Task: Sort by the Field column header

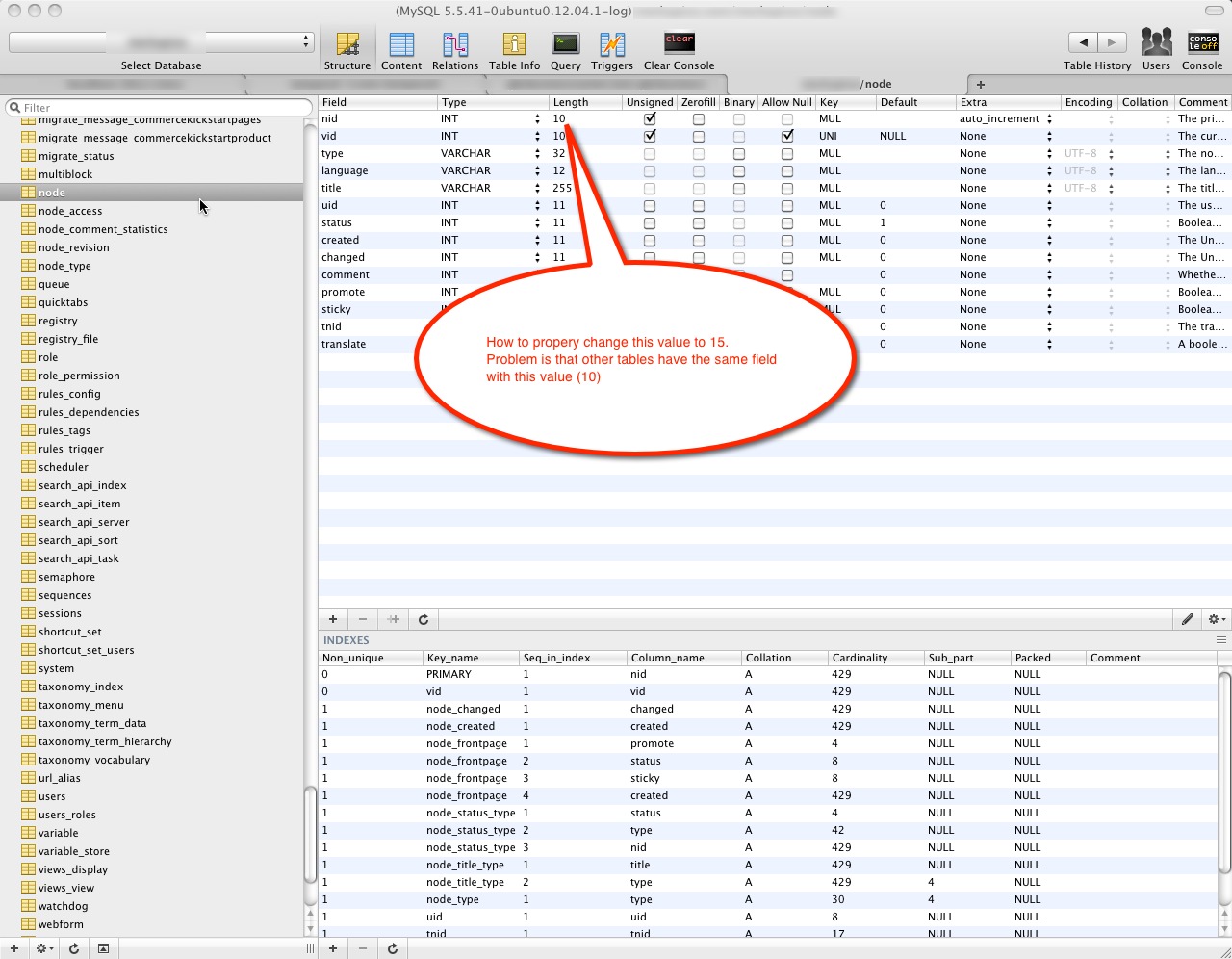Action: click(377, 102)
